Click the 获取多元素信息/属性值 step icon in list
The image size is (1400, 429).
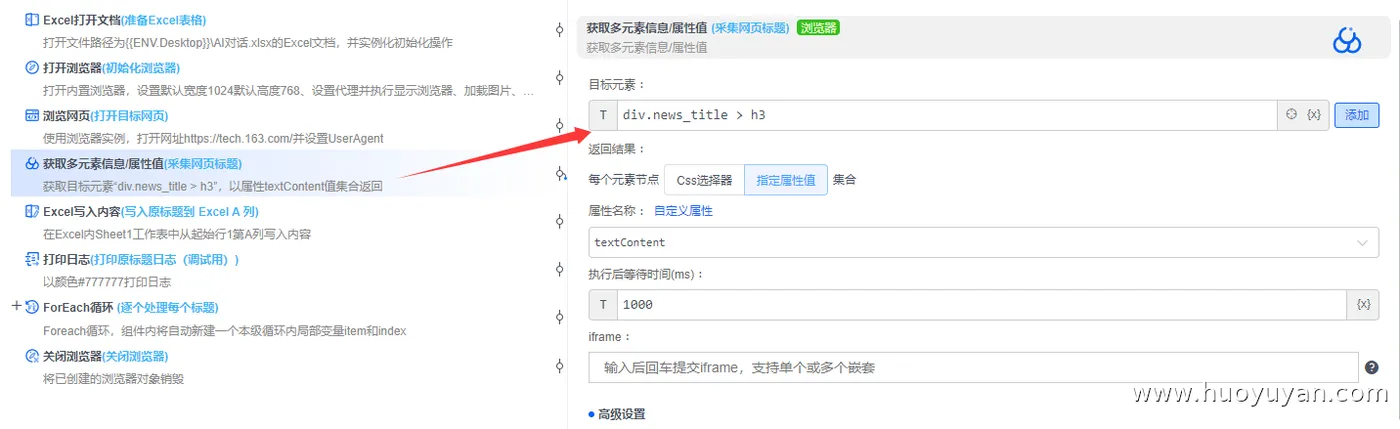[32, 164]
